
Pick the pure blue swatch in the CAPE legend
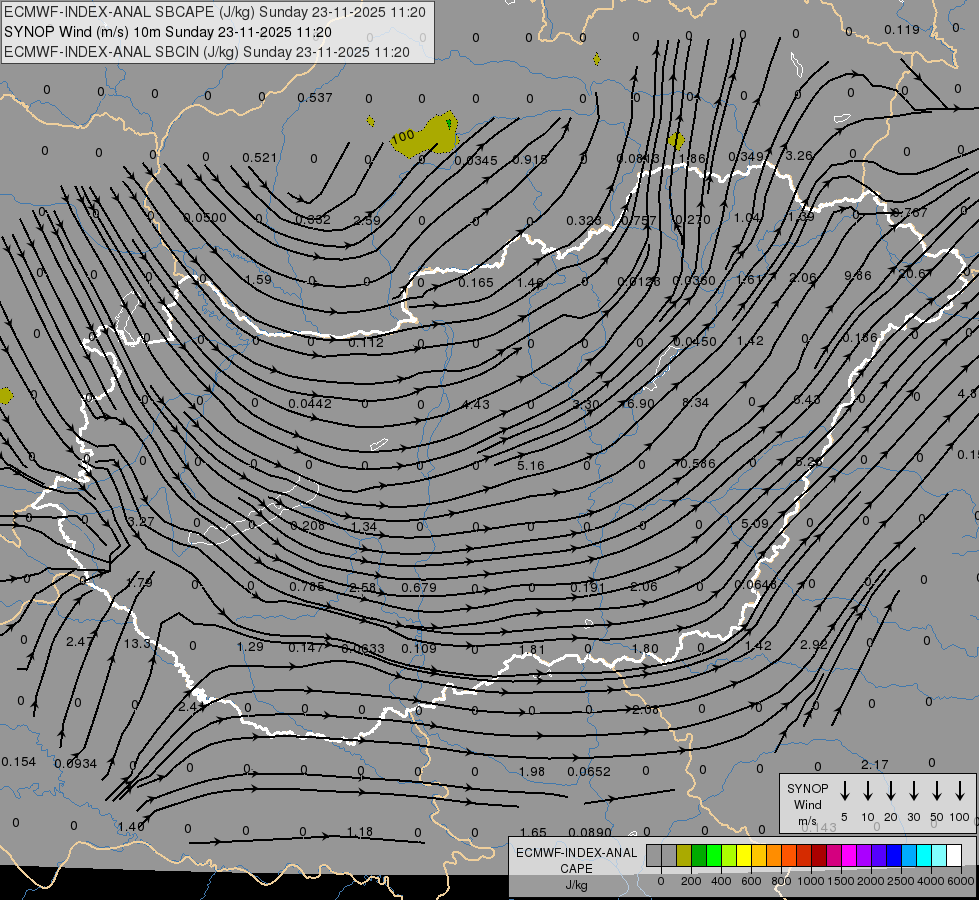(x=893, y=856)
